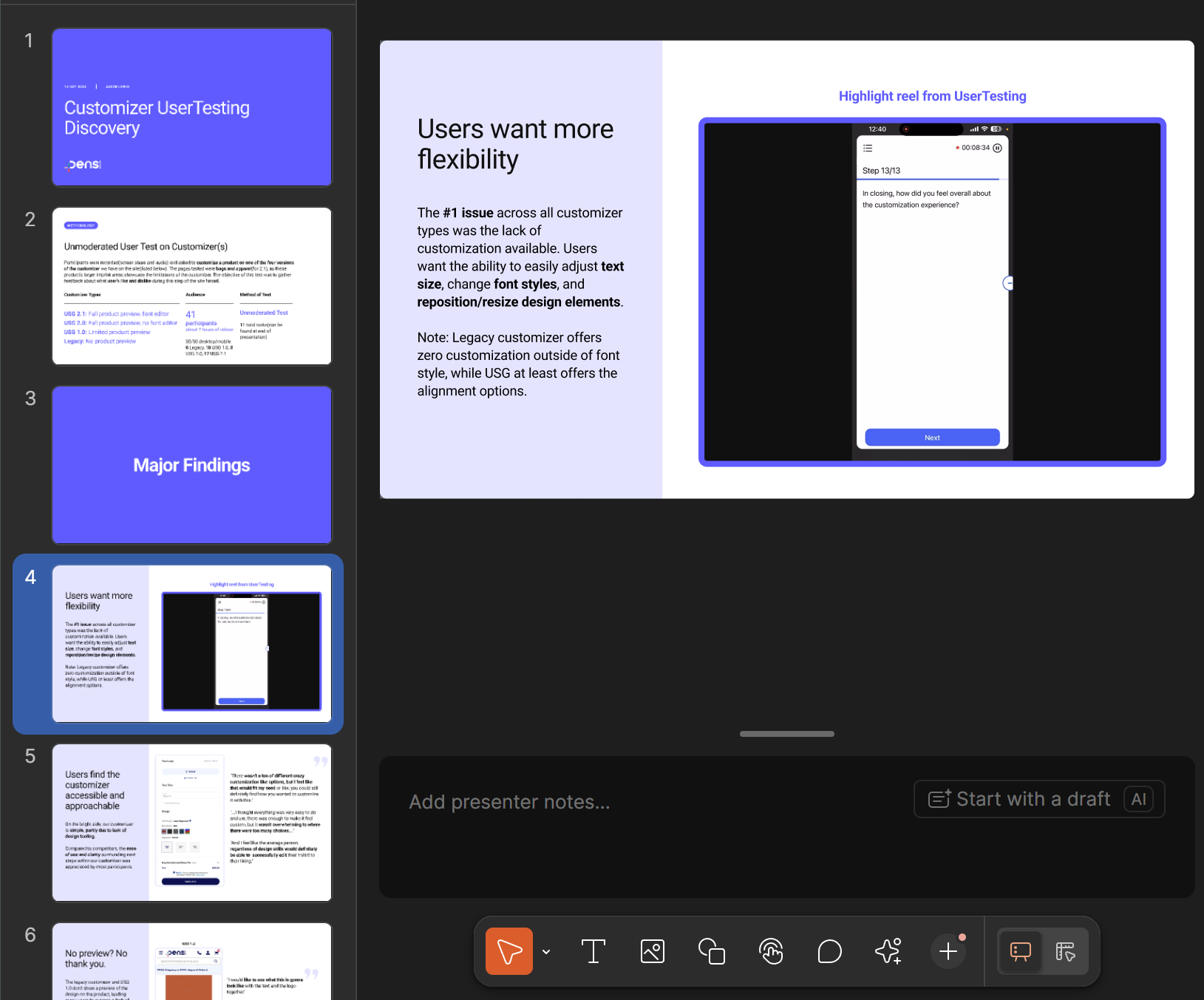This screenshot has height=1000, width=1204.
Task: Click the Add presenter notes field
Action: (509, 802)
